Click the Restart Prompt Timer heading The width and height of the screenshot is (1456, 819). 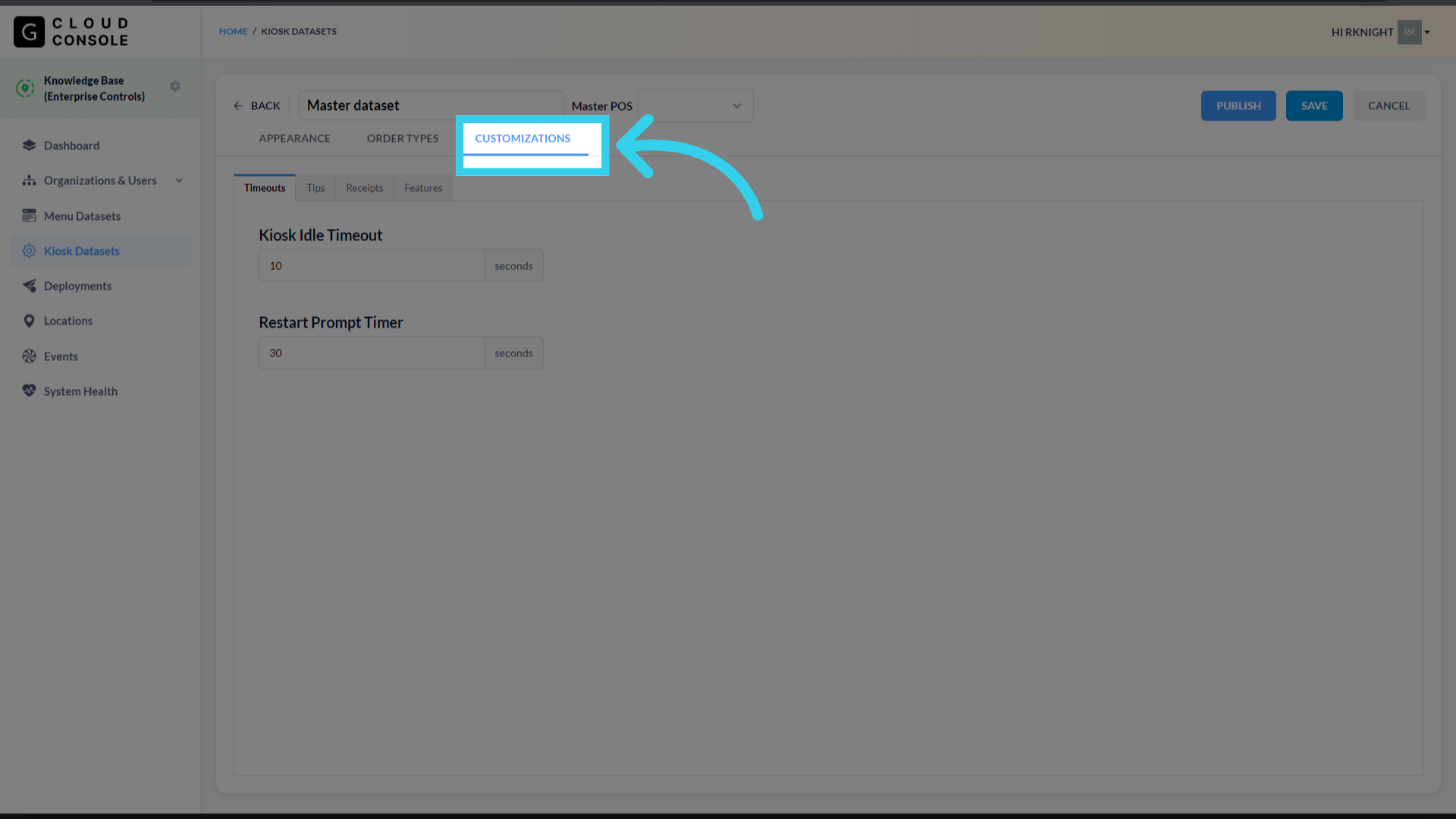pyautogui.click(x=331, y=322)
